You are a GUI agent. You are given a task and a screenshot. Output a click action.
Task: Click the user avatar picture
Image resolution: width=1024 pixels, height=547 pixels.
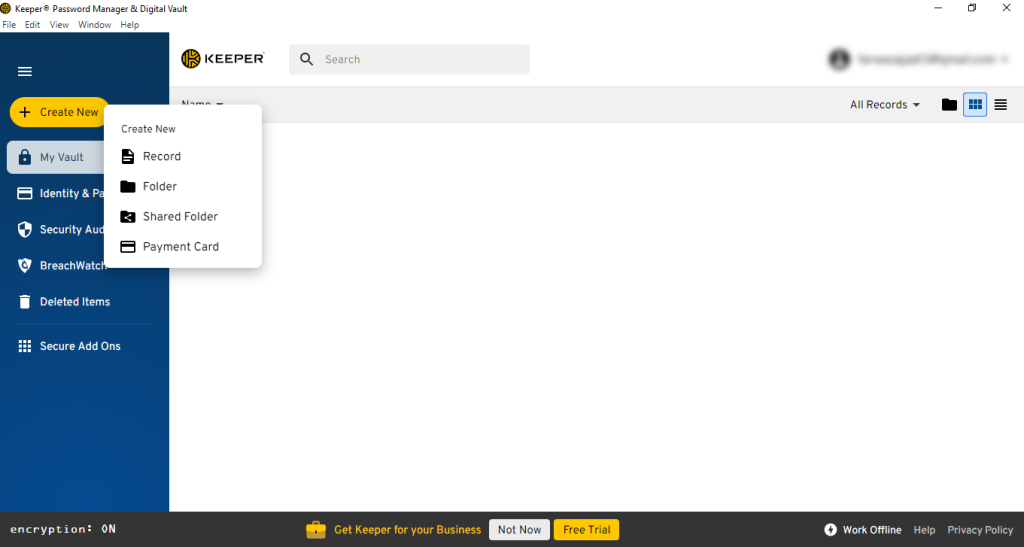pyautogui.click(x=839, y=59)
